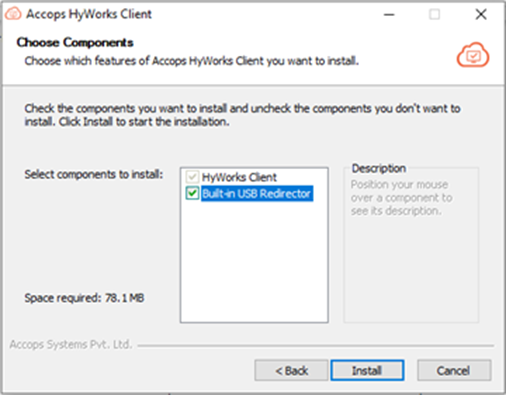Click Install to begin installation
The image size is (506, 395).
pyautogui.click(x=367, y=370)
